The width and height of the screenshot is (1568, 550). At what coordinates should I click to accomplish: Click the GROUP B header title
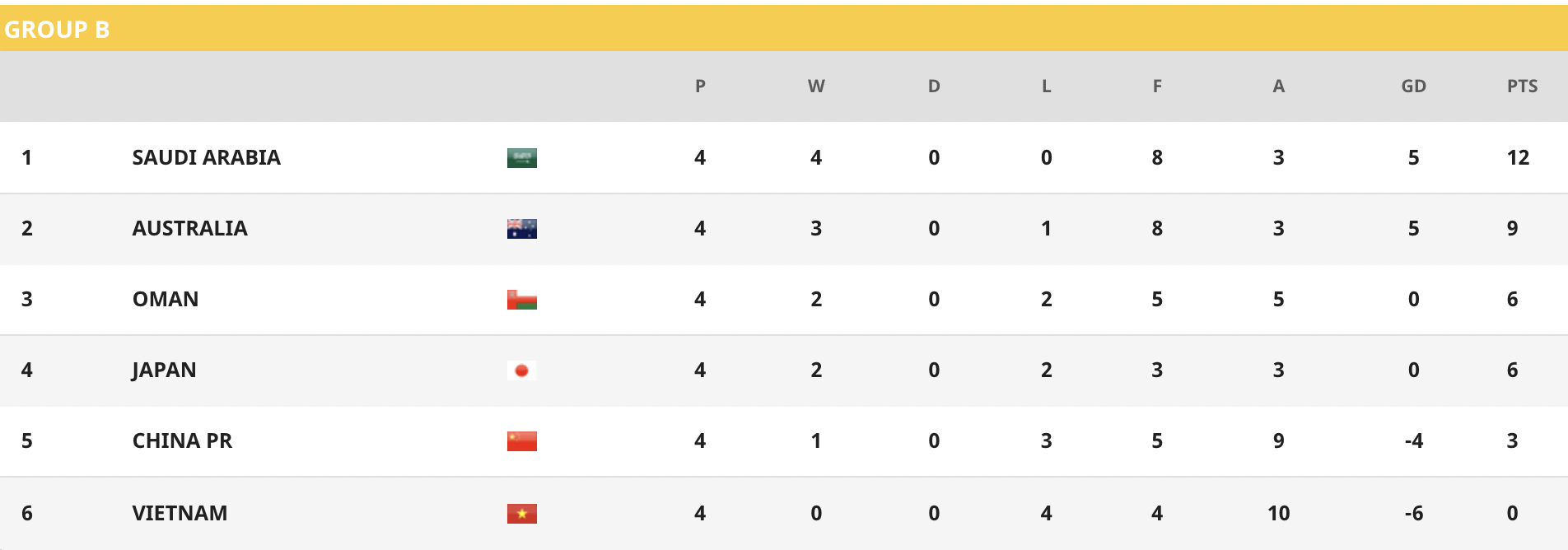(x=57, y=30)
